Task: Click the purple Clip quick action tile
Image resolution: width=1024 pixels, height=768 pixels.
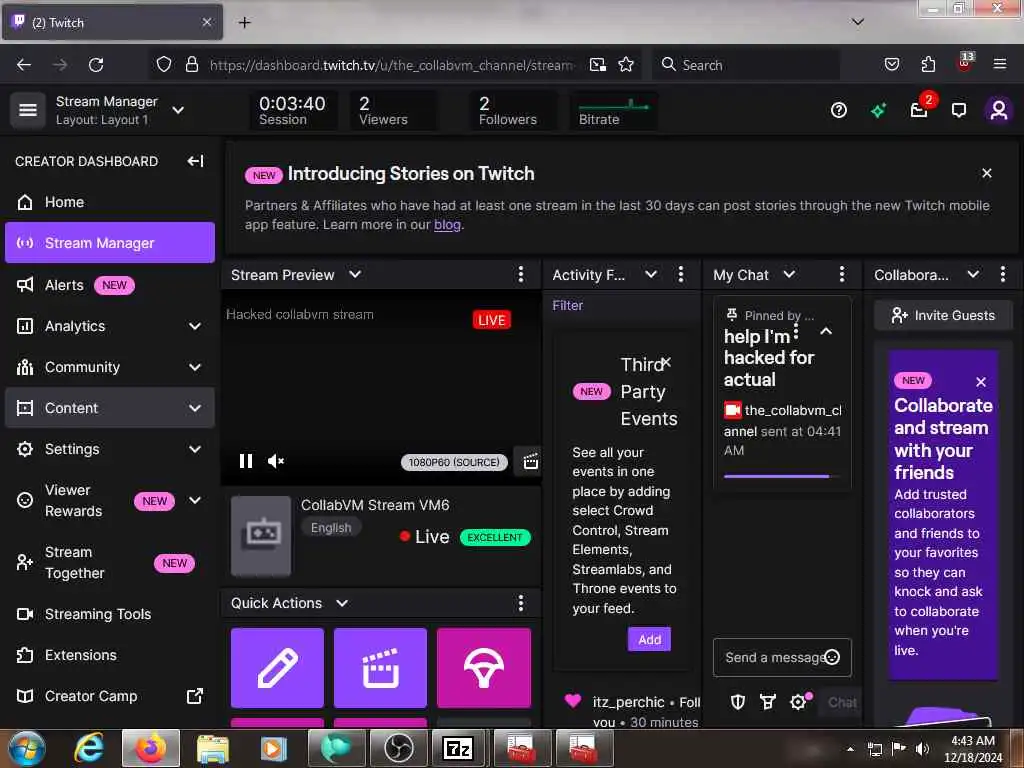Action: [380, 667]
